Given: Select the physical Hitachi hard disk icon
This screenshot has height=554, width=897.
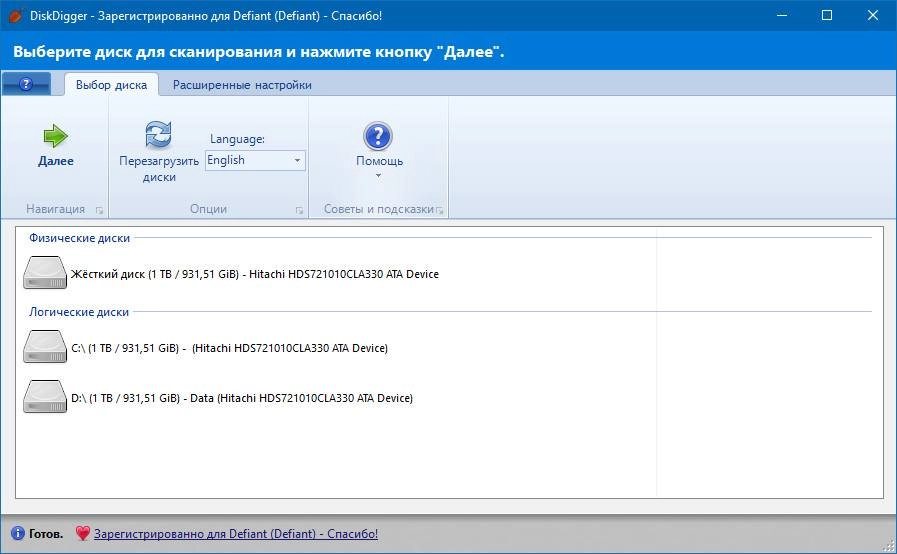Looking at the screenshot, I should (x=45, y=272).
